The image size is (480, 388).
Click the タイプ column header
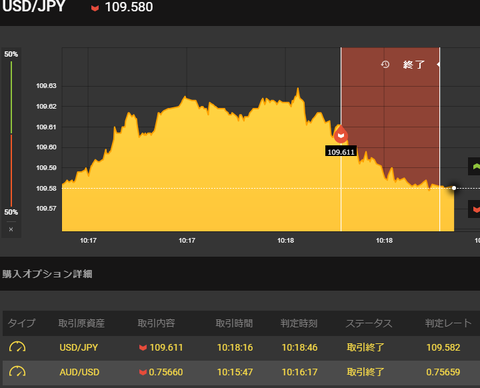tap(22, 323)
